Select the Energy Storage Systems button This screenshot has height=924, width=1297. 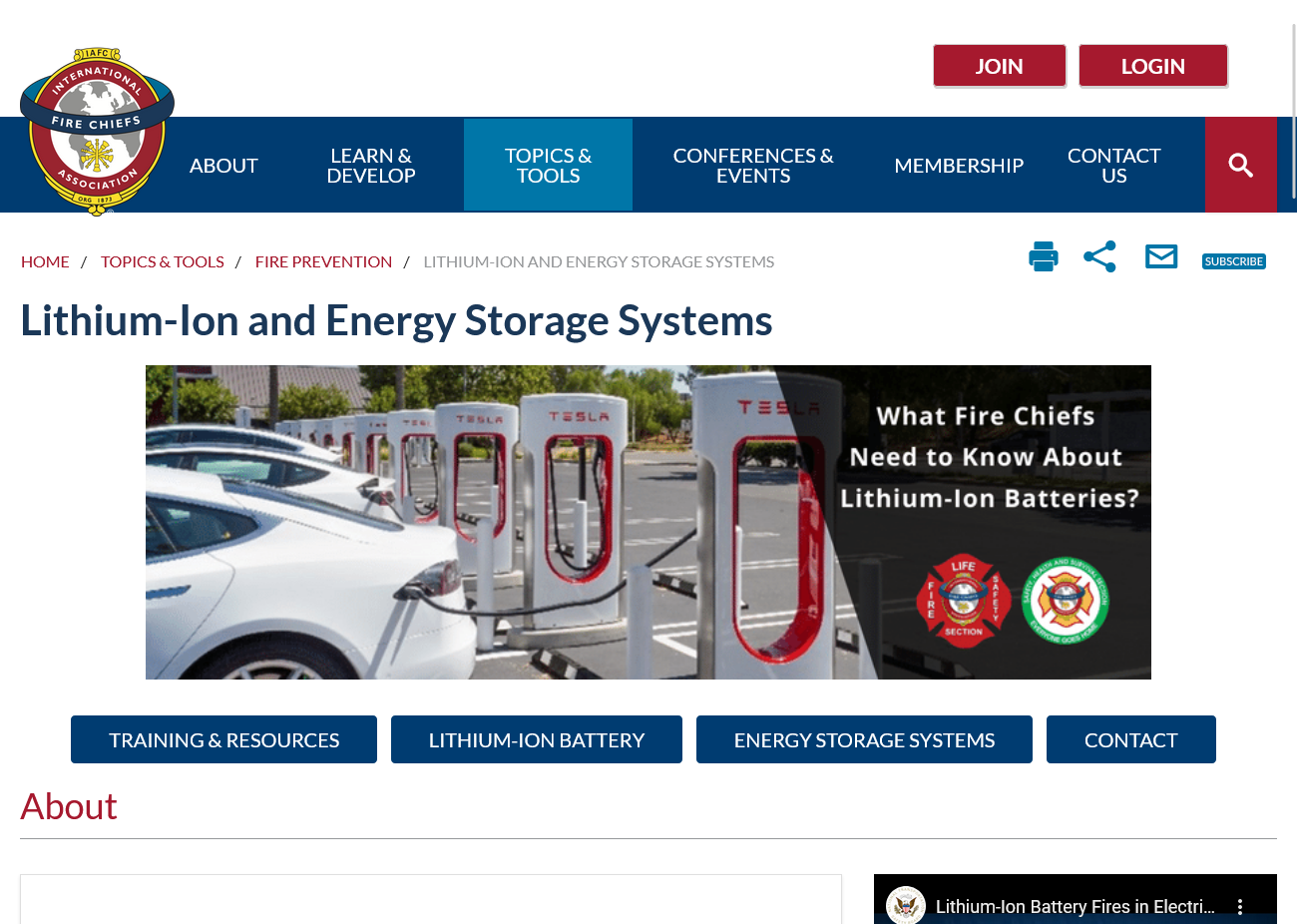pos(864,739)
